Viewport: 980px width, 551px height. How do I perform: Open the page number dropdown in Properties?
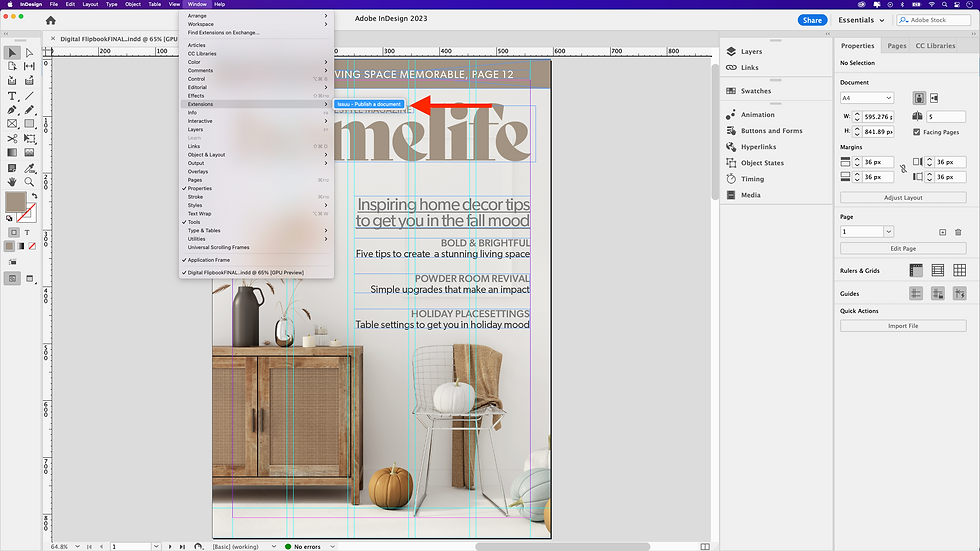click(888, 232)
